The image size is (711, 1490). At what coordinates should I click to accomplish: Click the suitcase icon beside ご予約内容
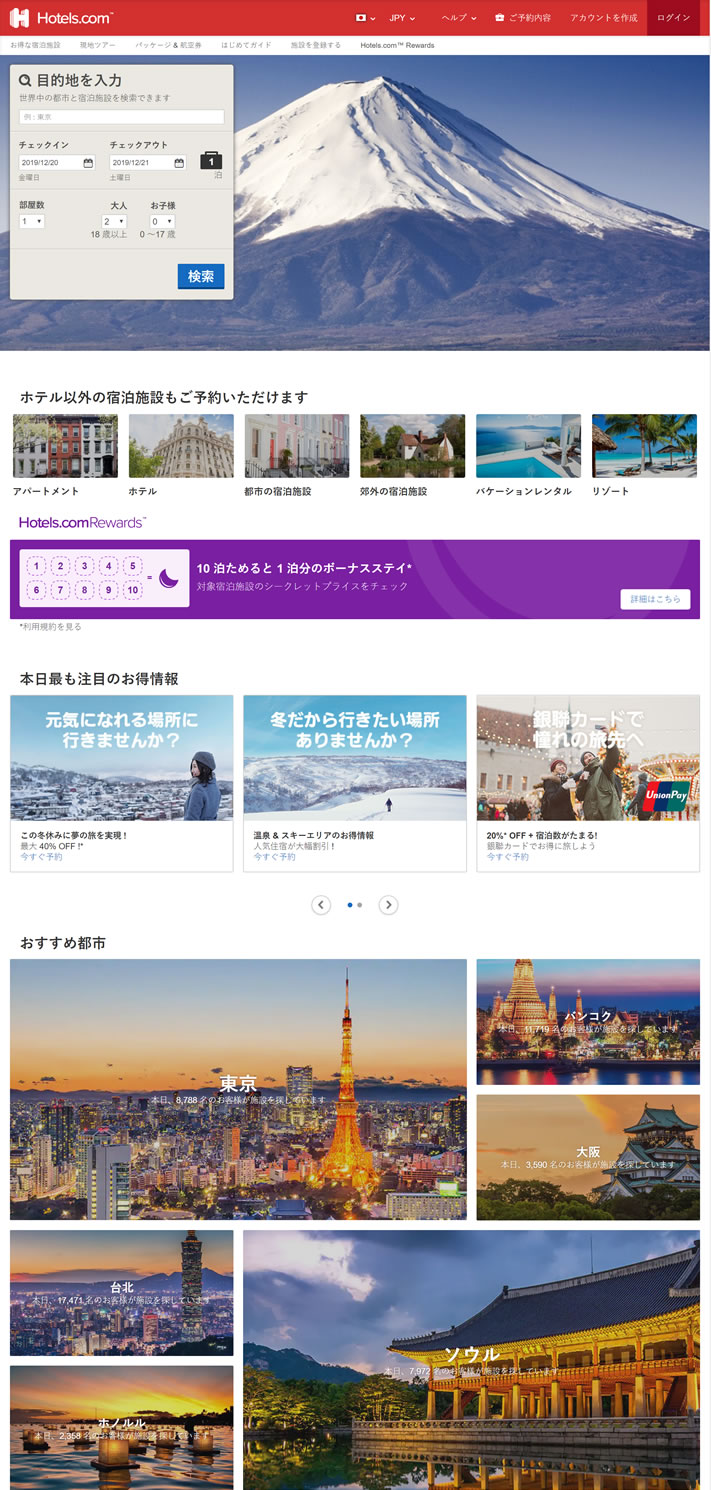click(x=499, y=18)
